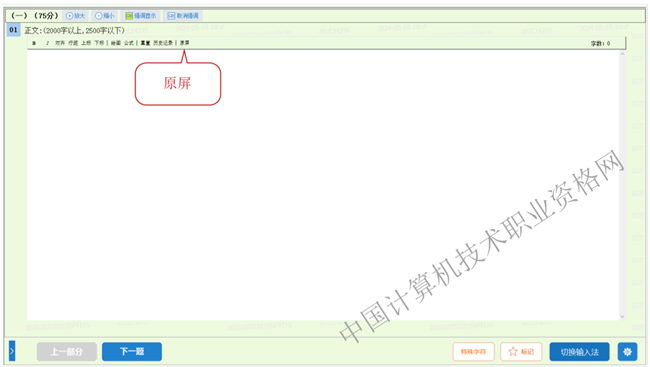
Task: Click 取消强调 to remove highlight
Action: [x=183, y=16]
